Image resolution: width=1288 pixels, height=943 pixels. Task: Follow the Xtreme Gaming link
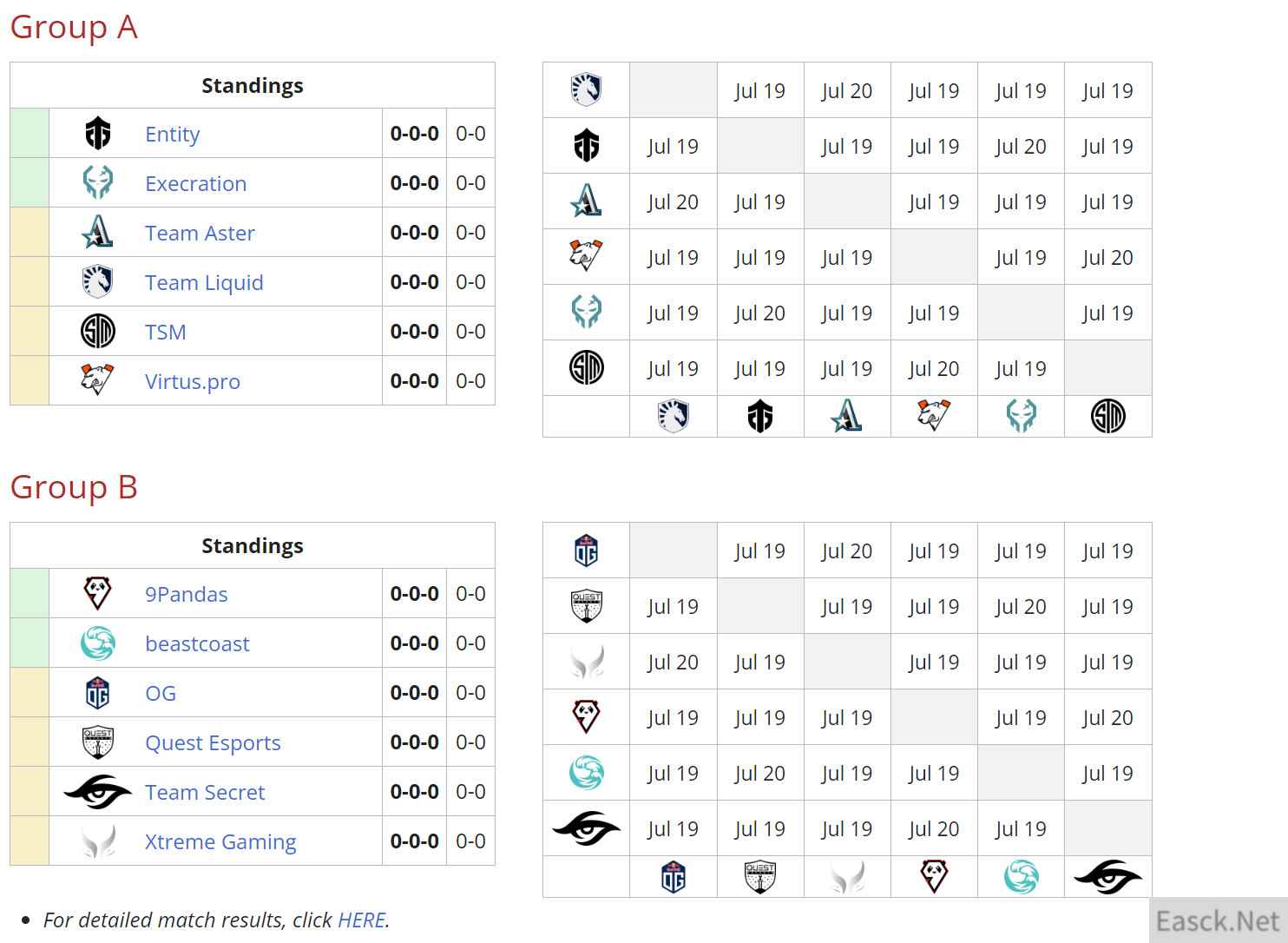click(x=220, y=842)
